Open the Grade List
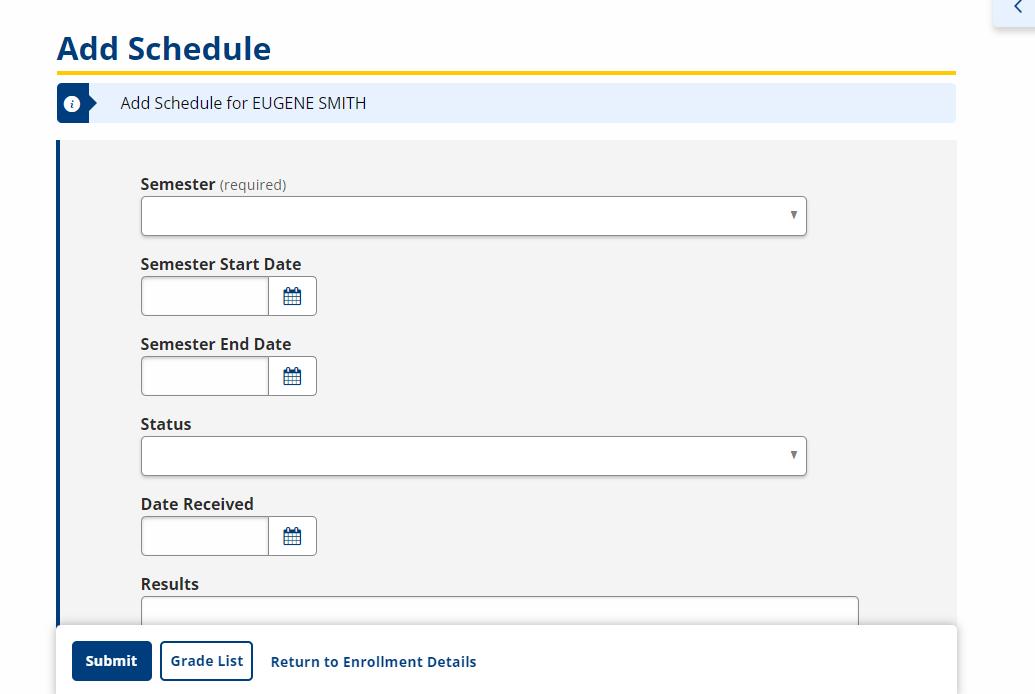Screen dimensions: 1035x694 pyautogui.click(x=207, y=661)
